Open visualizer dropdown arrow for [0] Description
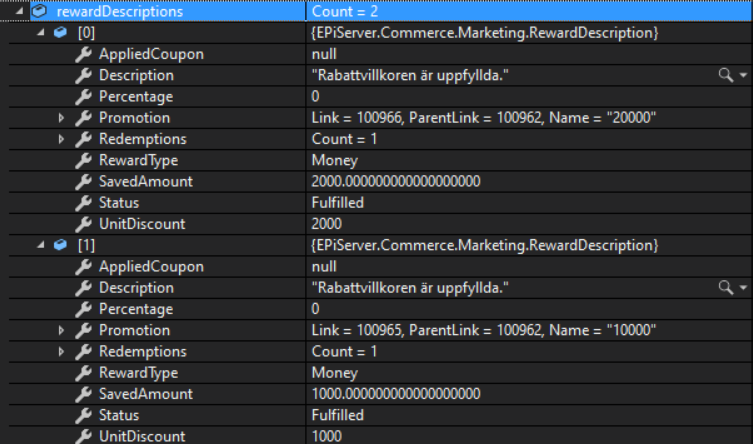 coord(743,76)
